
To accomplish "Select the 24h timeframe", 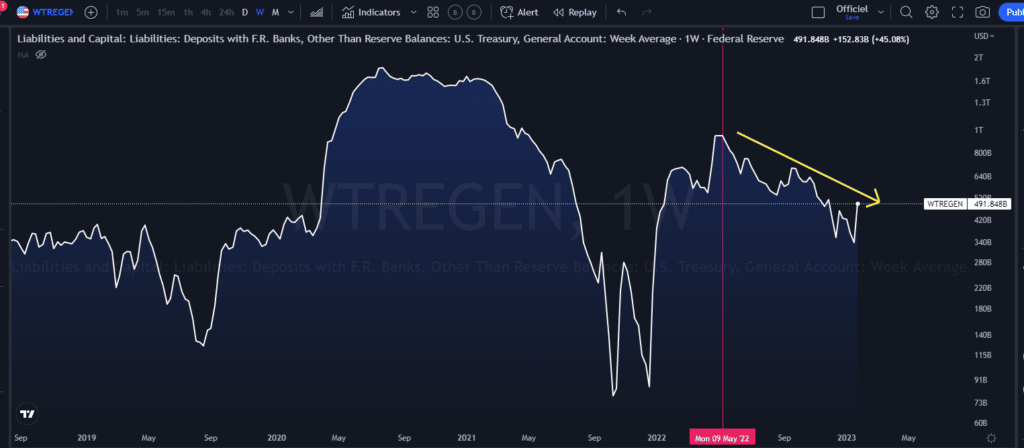I will pos(226,12).
